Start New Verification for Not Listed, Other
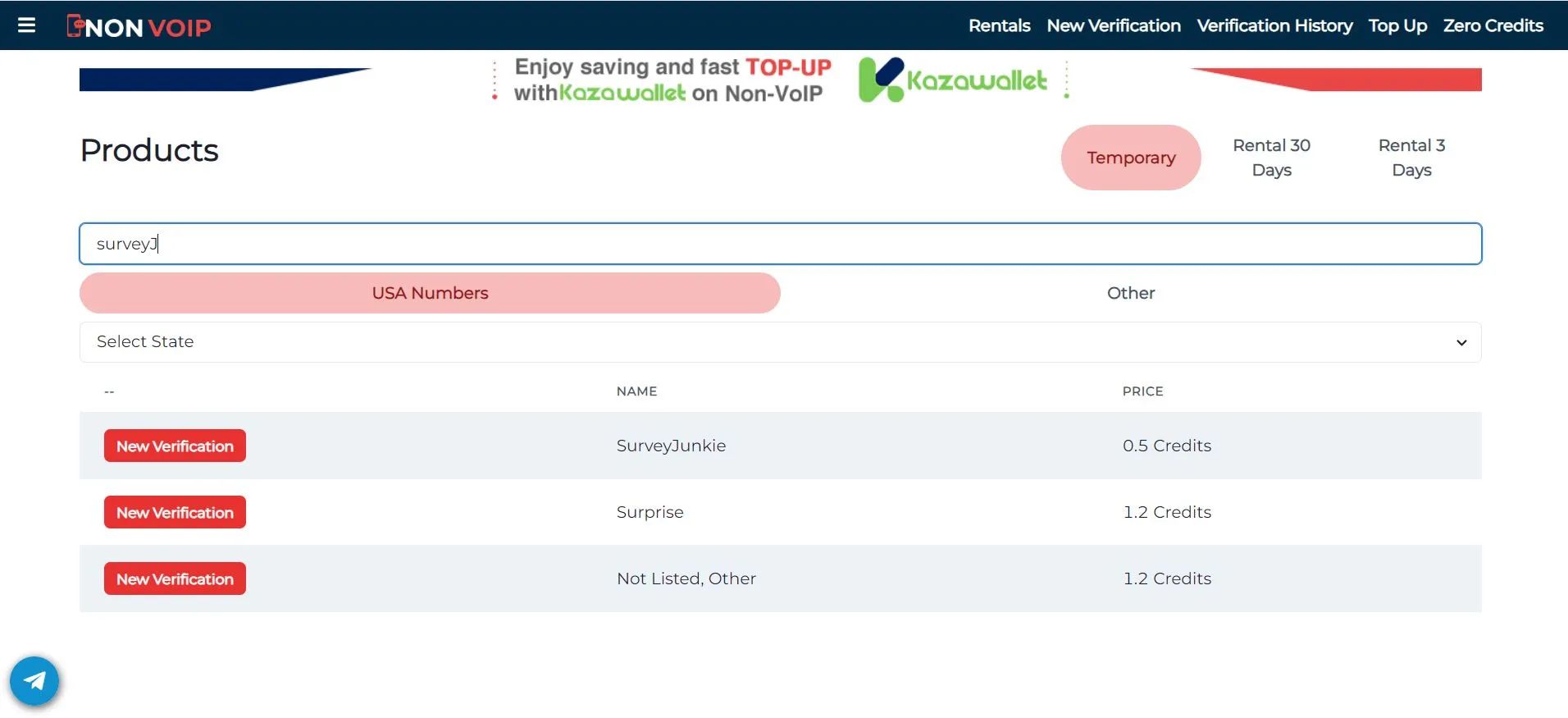Image resolution: width=1568 pixels, height=718 pixels. 175,579
